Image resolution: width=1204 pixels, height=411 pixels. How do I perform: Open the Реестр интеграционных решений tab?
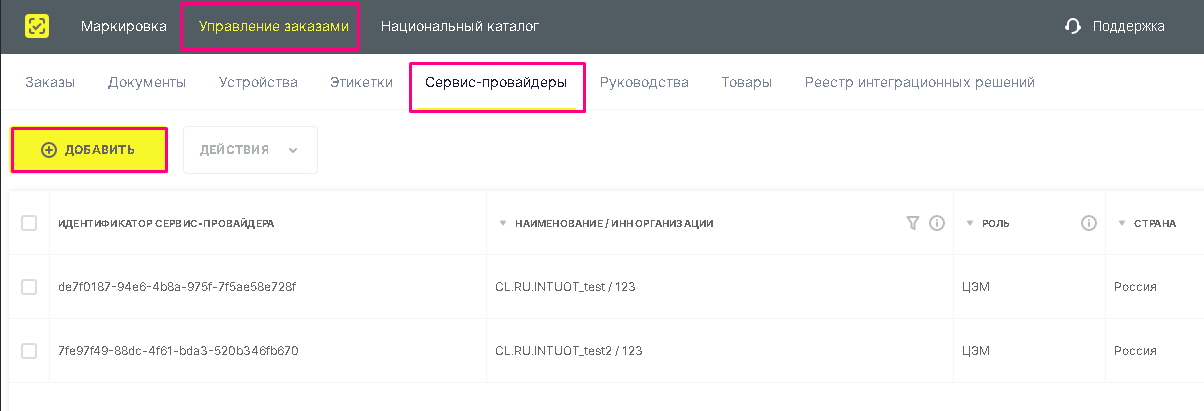[x=920, y=82]
